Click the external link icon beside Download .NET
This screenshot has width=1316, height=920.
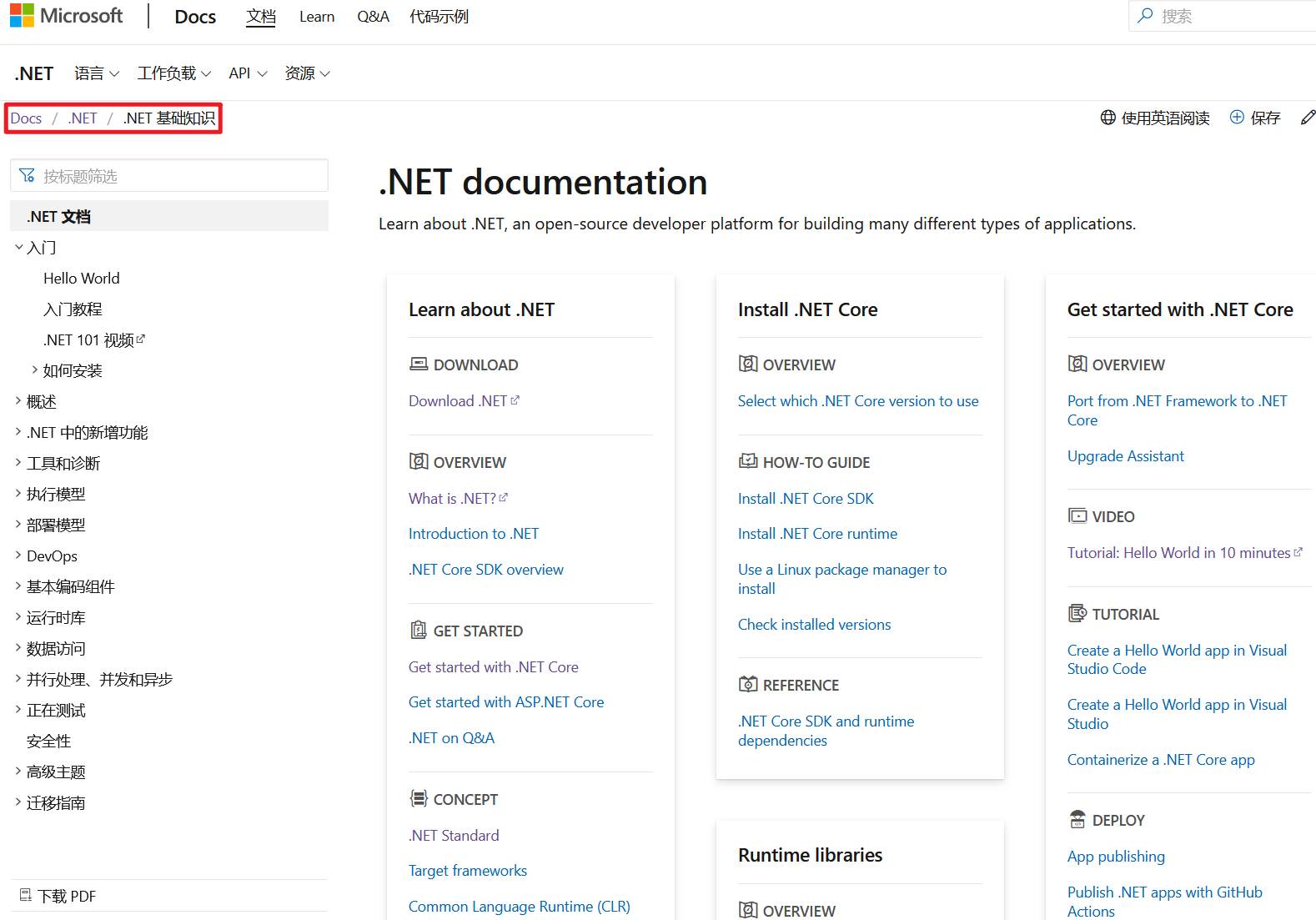click(x=515, y=400)
